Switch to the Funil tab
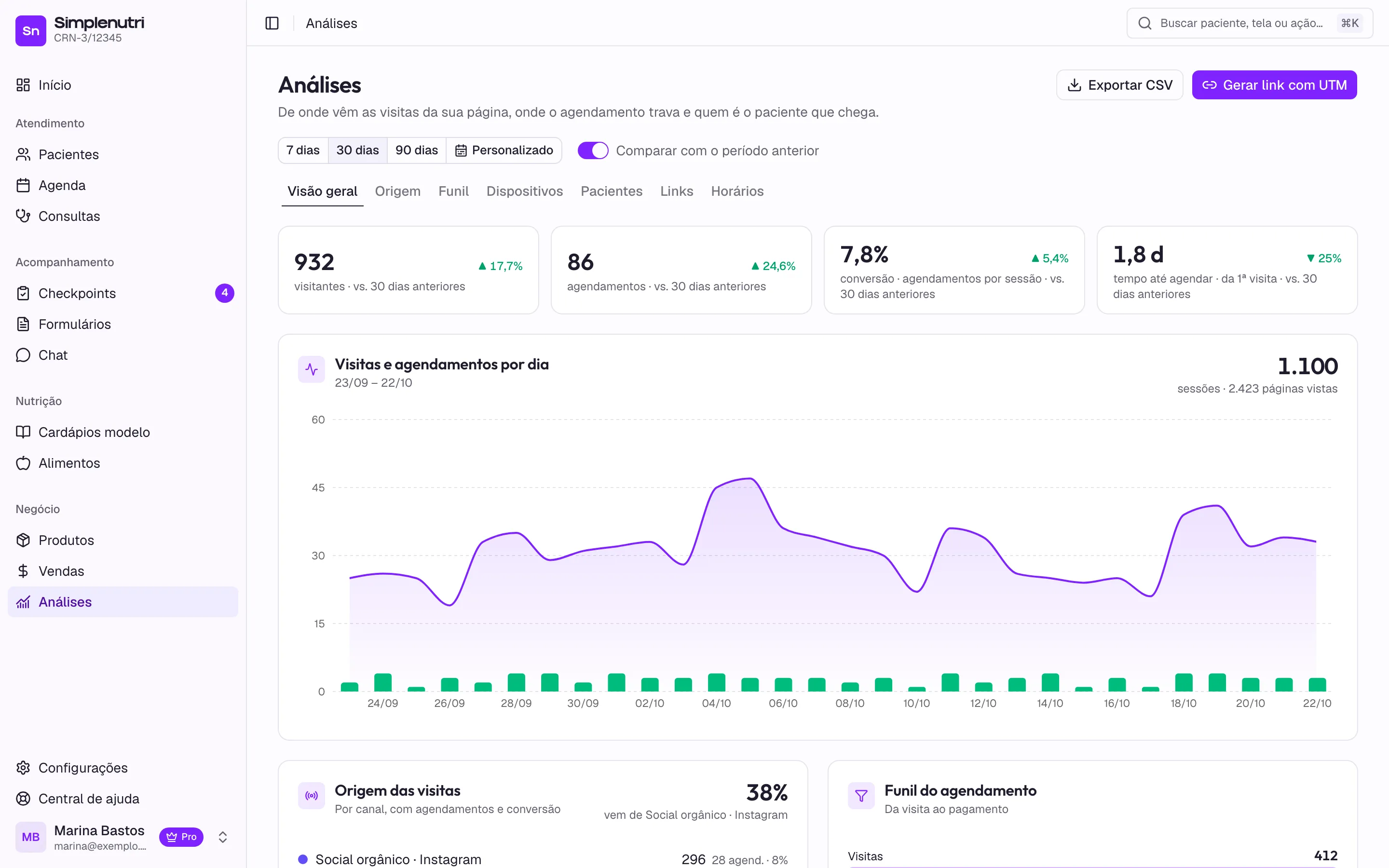Screen dimensions: 1389x868 pyautogui.click(x=453, y=191)
